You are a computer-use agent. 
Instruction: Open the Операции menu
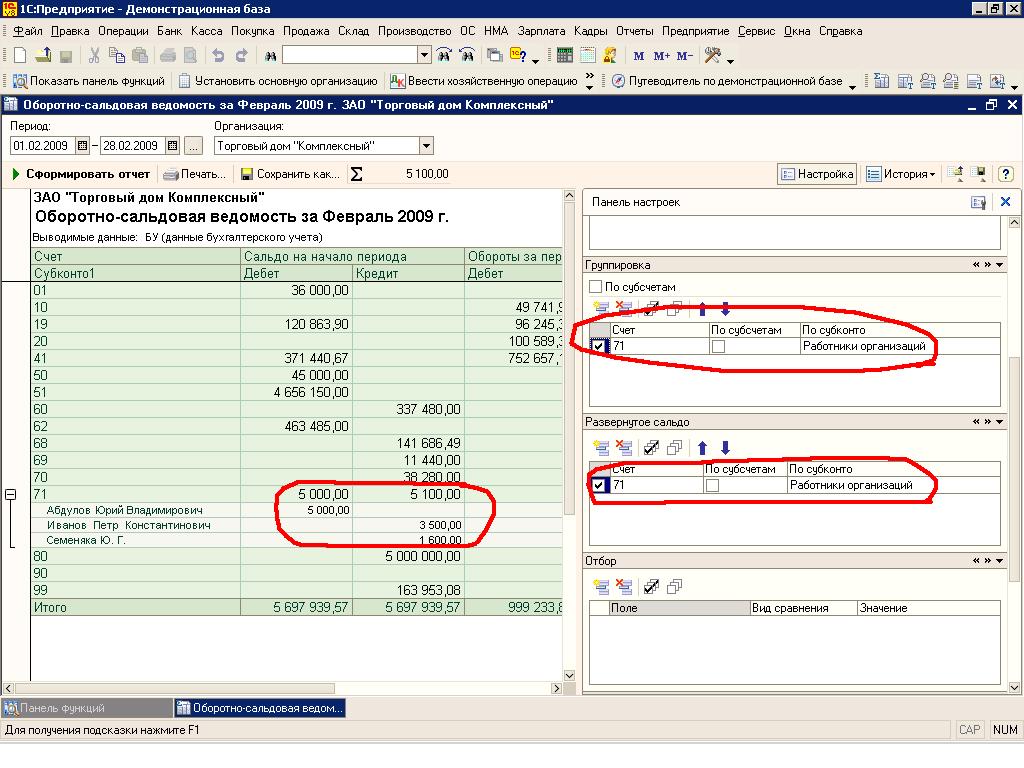point(123,31)
